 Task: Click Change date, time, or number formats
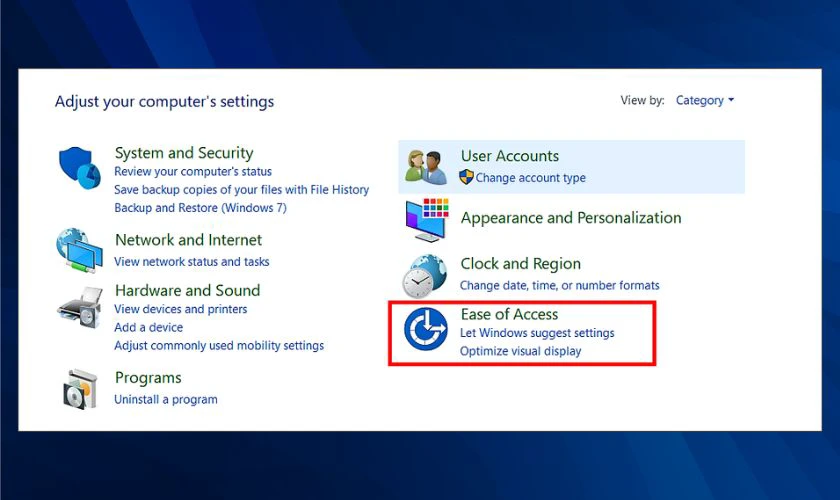click(560, 286)
